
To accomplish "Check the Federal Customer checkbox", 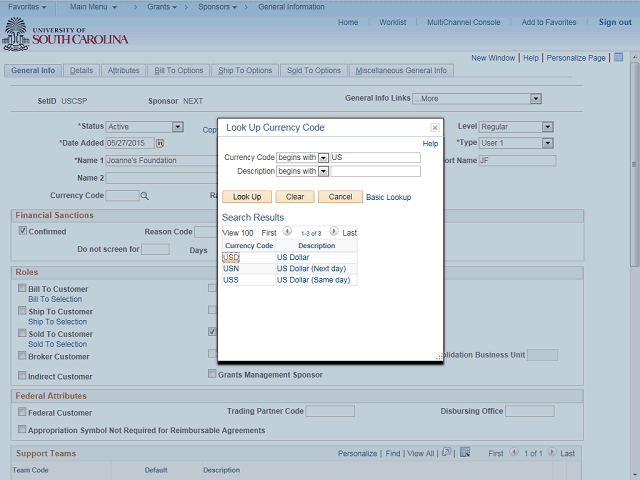I will pyautogui.click(x=22, y=412).
